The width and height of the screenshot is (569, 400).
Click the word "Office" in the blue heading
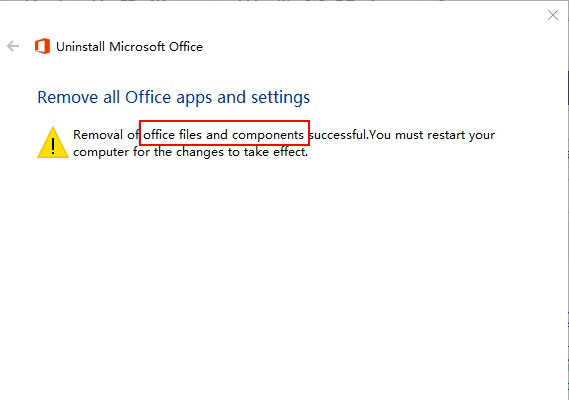pyautogui.click(x=148, y=97)
